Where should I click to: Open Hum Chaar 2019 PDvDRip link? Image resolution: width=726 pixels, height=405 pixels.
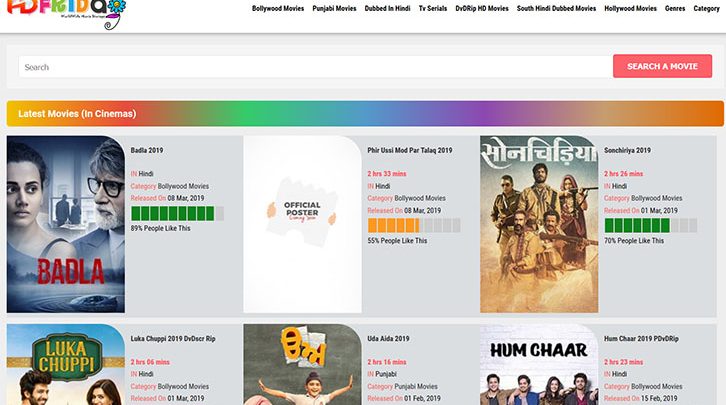pyautogui.click(x=641, y=339)
